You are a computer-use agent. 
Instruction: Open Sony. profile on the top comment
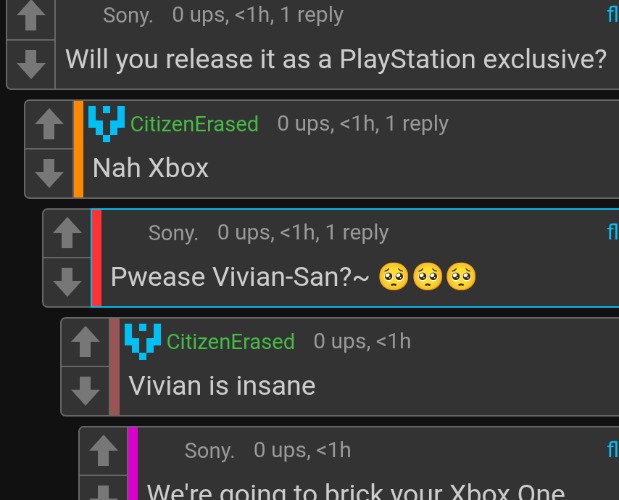(x=128, y=16)
